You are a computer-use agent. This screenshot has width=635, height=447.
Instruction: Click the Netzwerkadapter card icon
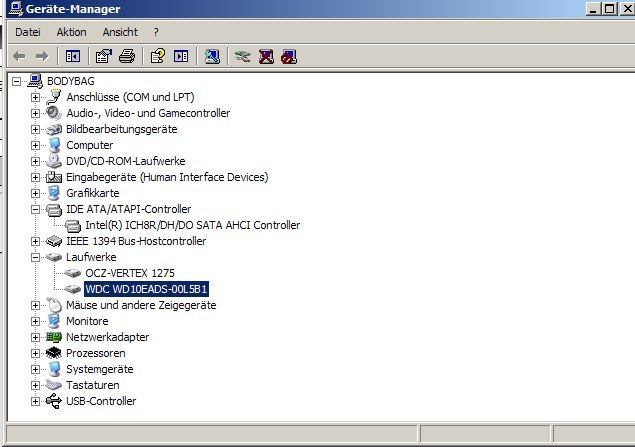tap(54, 337)
